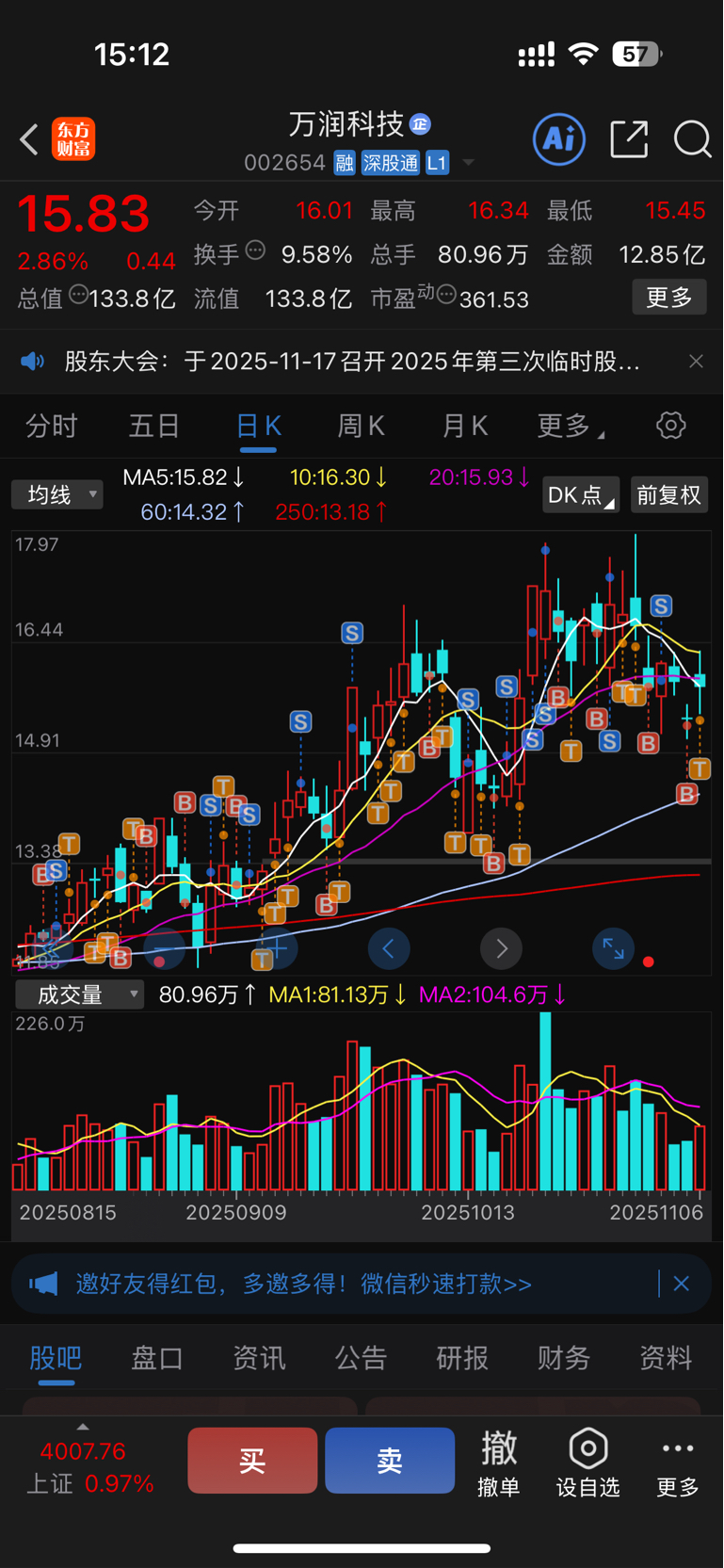Tap the enterprise verification badge beside 万润科技

[421, 123]
